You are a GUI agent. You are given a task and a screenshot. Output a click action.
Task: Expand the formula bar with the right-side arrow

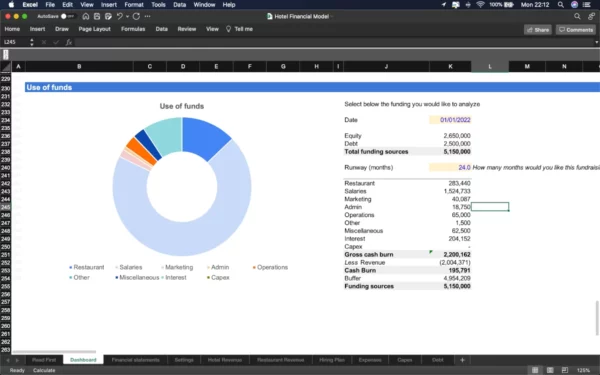(596, 42)
